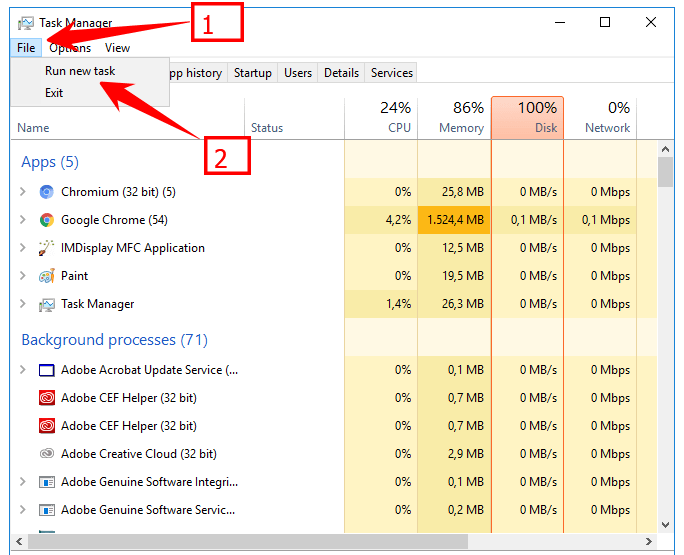The width and height of the screenshot is (684, 555).
Task: Sort processes by Network column
Action: pos(600,119)
